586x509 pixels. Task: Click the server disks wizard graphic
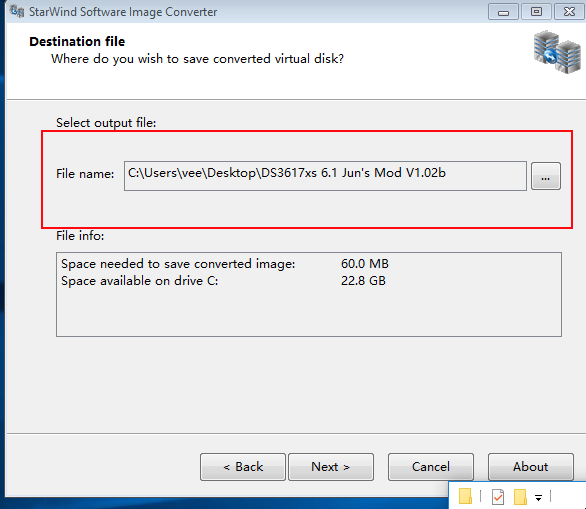(557, 52)
